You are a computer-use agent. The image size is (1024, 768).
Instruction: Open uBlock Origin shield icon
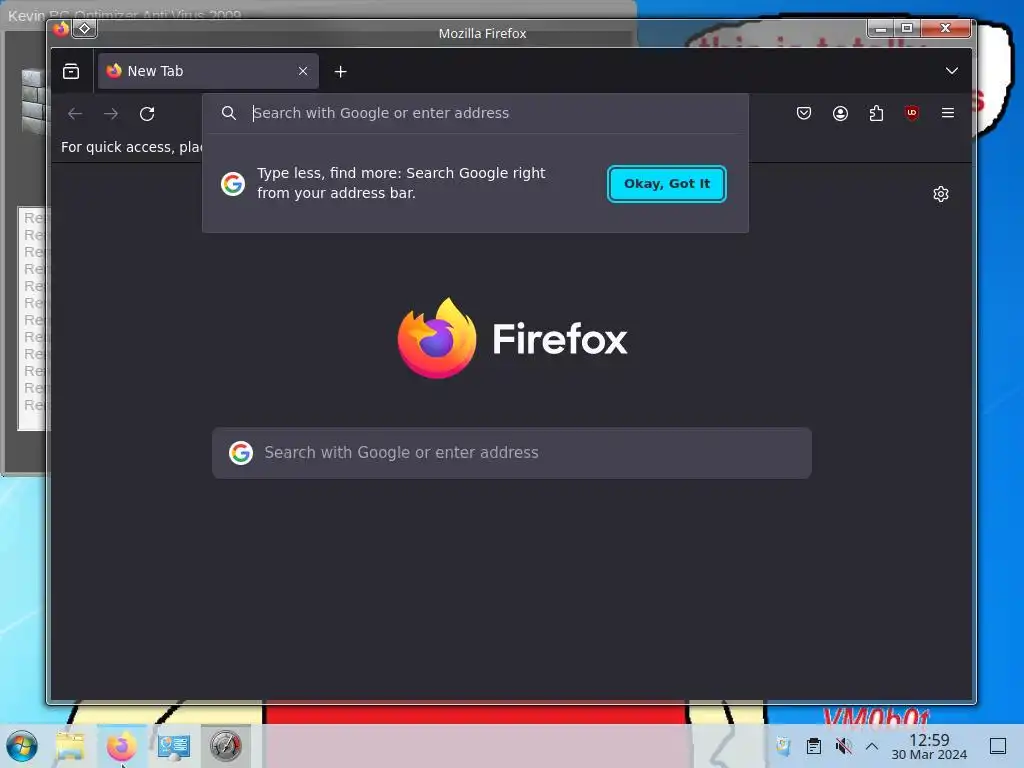912,113
